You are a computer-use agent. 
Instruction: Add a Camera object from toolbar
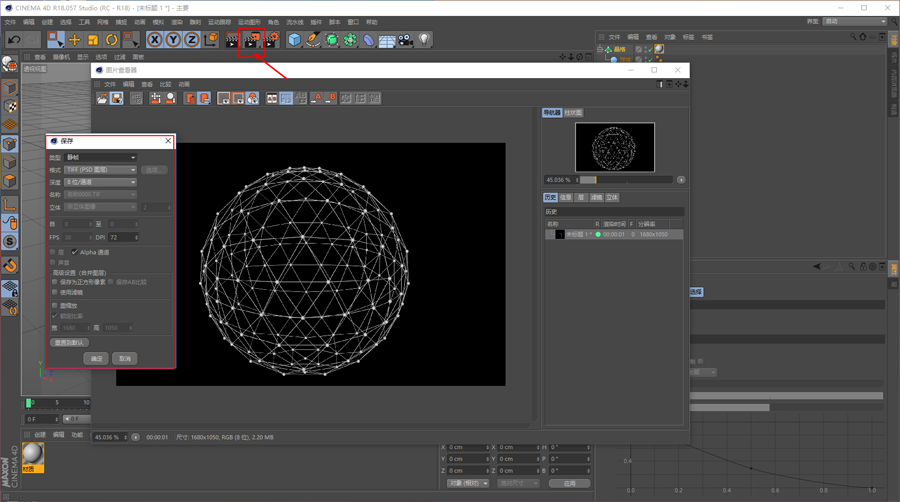pyautogui.click(x=406, y=40)
